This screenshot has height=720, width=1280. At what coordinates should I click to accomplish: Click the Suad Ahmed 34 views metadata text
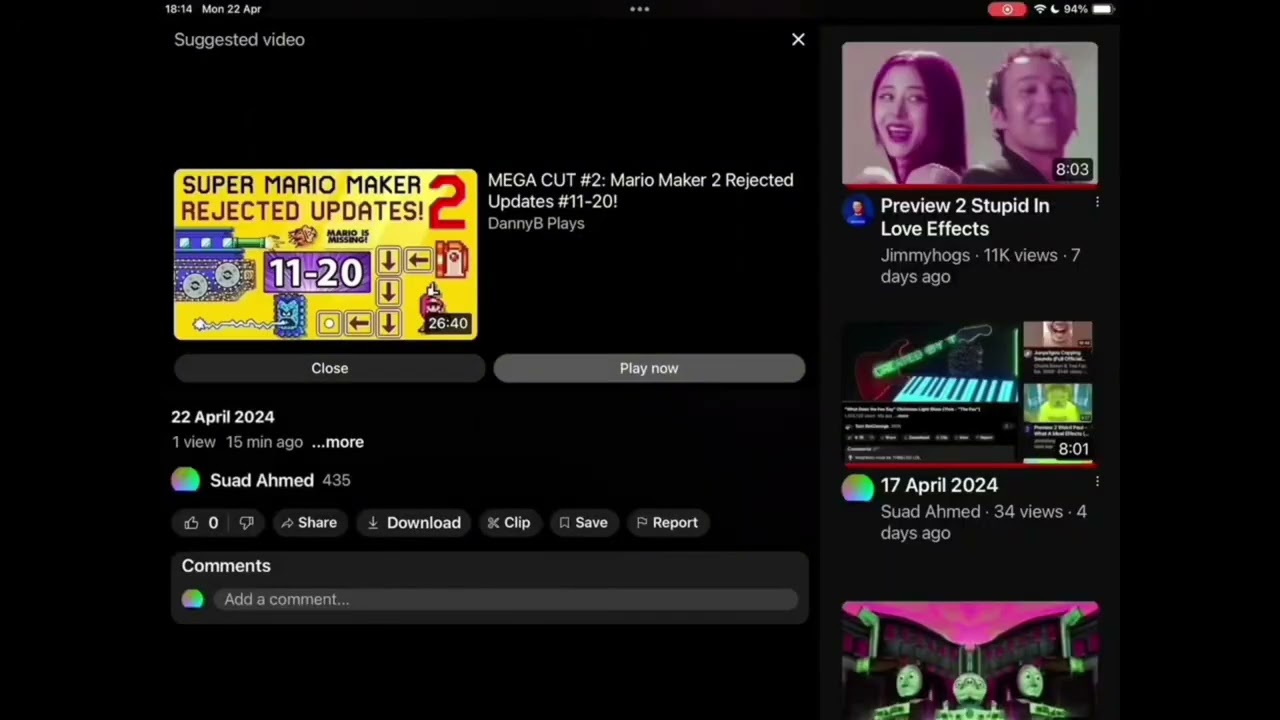[983, 522]
